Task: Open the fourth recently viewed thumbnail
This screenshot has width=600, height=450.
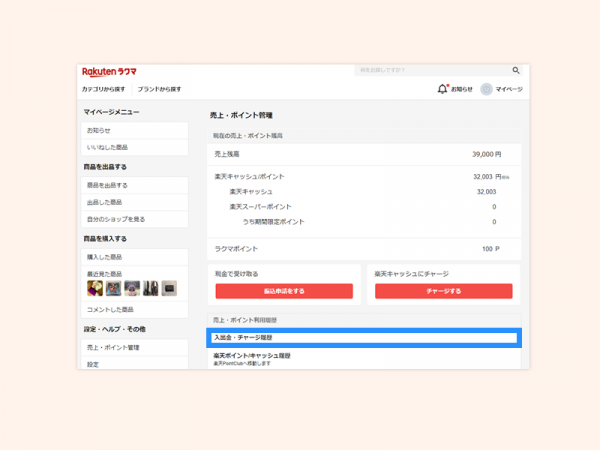Action: click(x=150, y=288)
